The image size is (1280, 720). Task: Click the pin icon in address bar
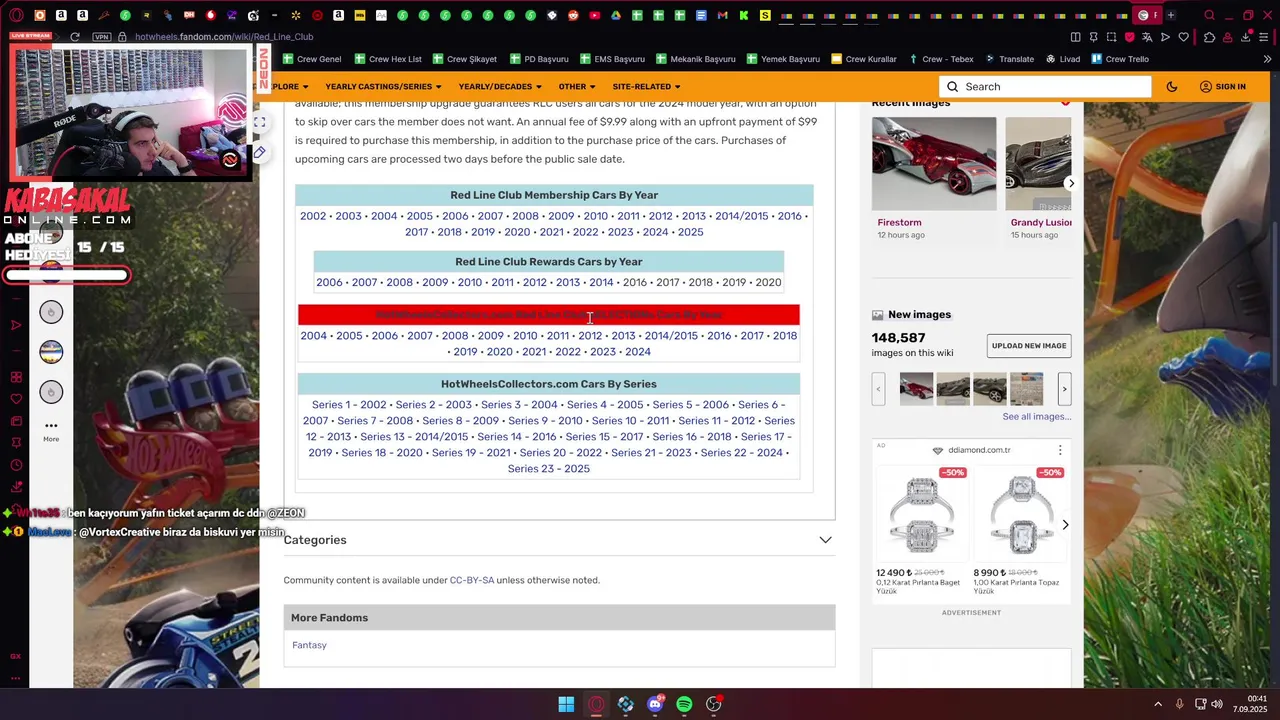(1093, 37)
